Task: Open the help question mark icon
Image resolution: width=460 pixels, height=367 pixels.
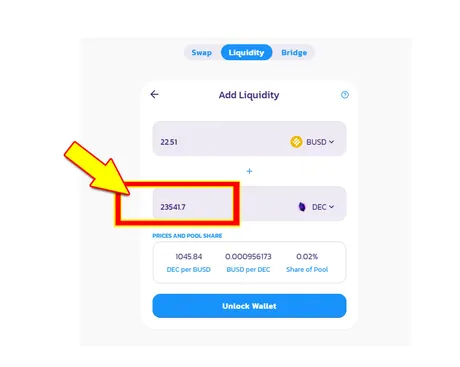Action: pyautogui.click(x=345, y=95)
